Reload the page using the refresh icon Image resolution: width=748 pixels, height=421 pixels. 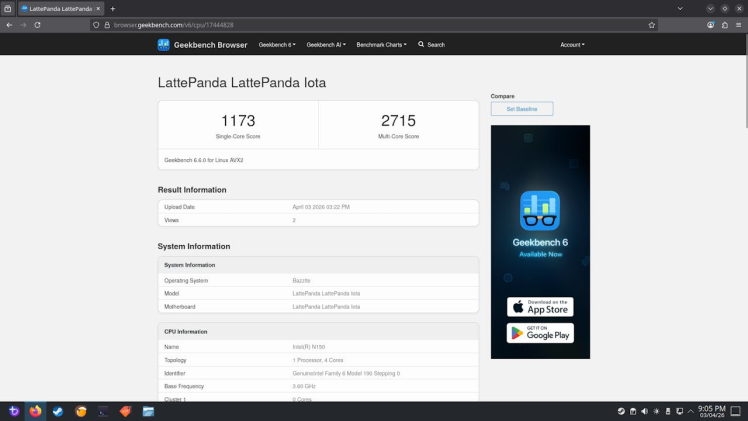click(37, 25)
